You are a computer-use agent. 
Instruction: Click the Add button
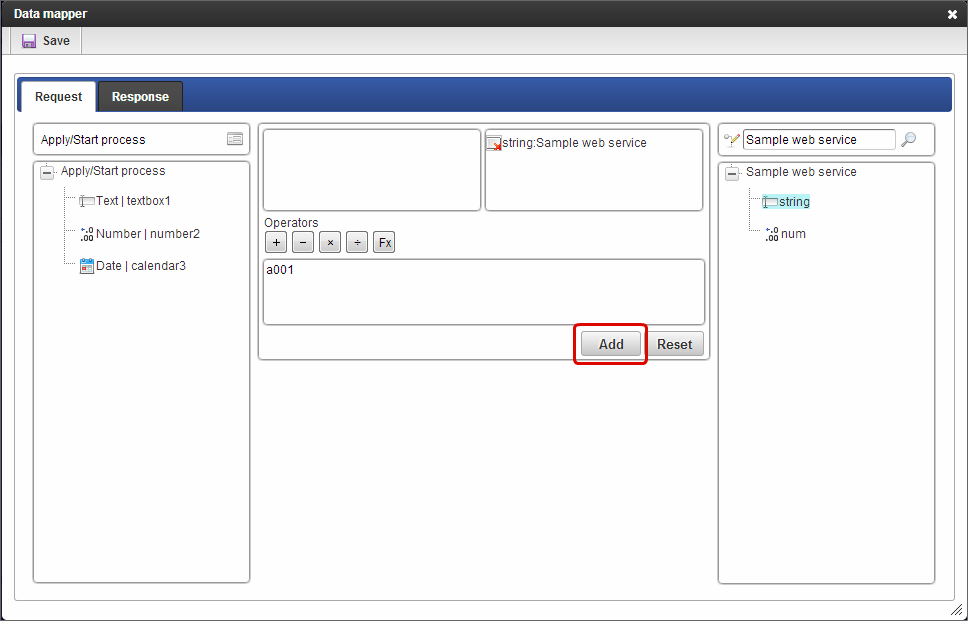611,344
